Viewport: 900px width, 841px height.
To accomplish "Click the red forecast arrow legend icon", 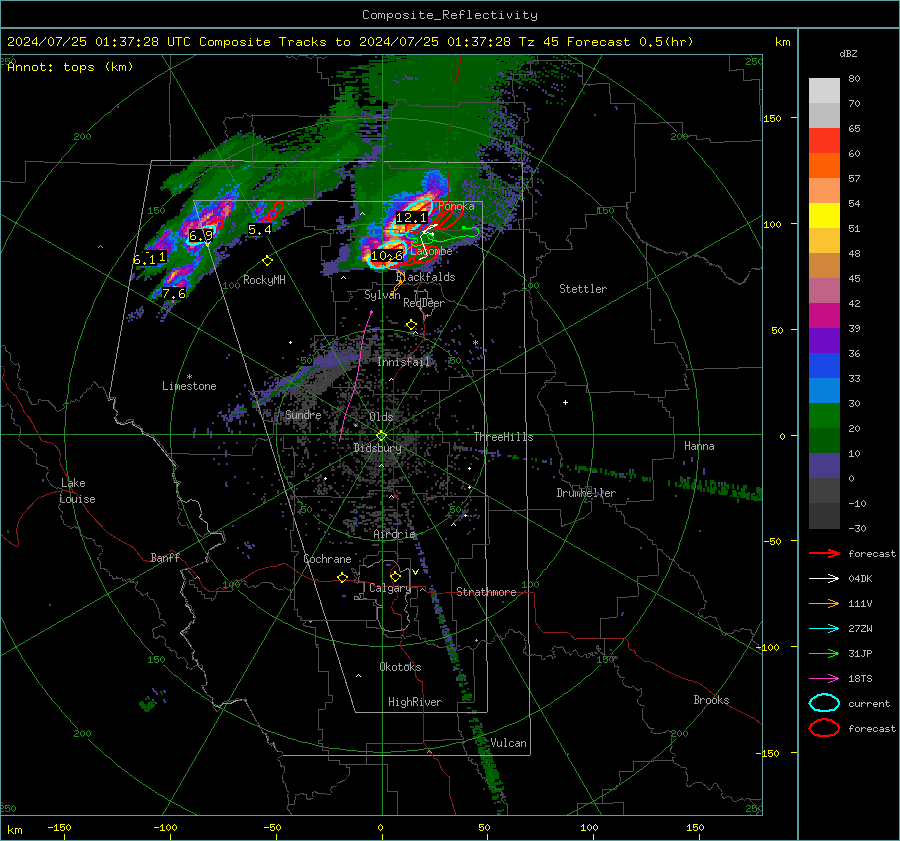I will point(824,553).
